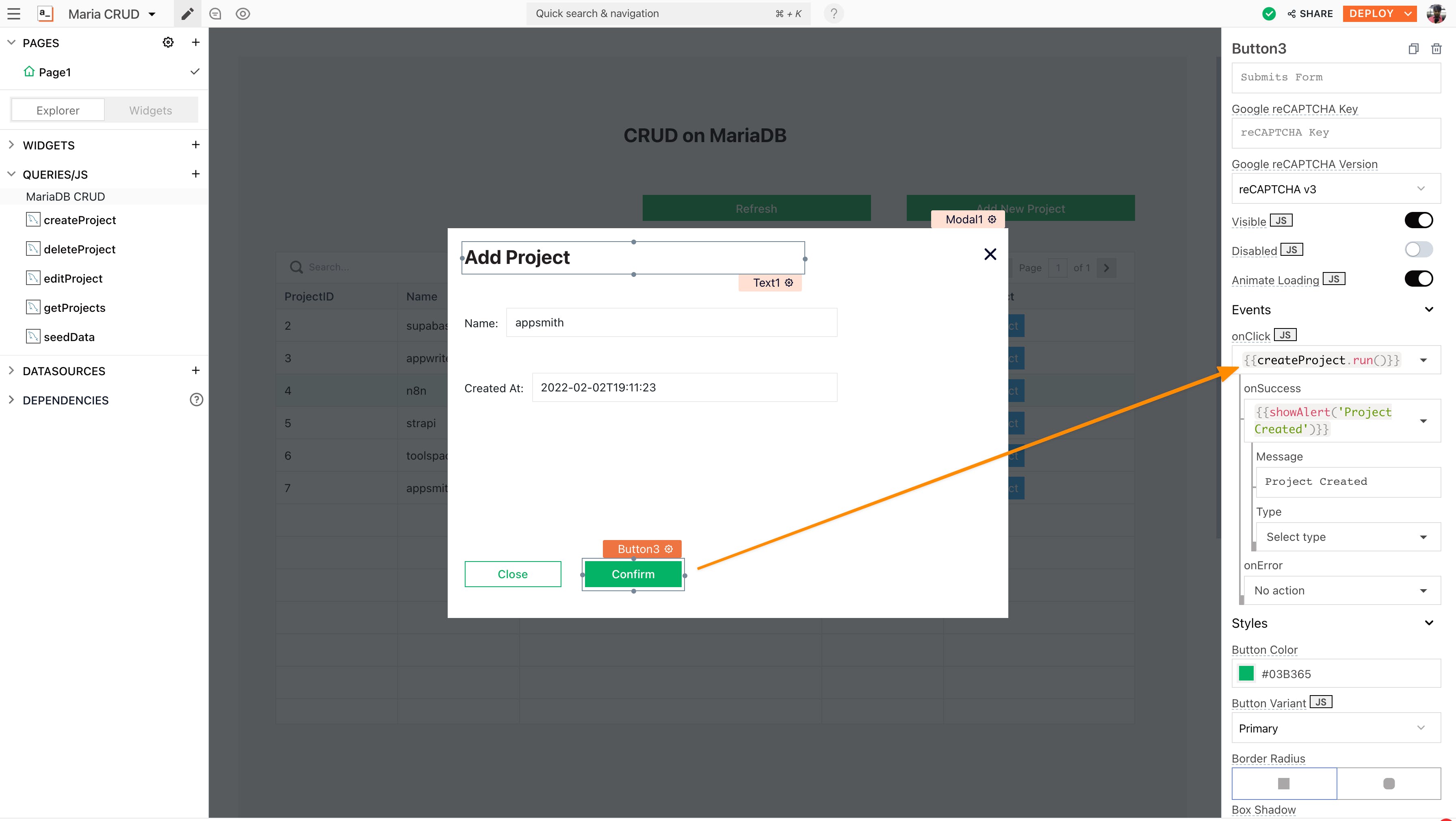Image resolution: width=1456 pixels, height=821 pixels.
Task: Open the reCAPTCHA version dropdown
Action: click(1336, 189)
